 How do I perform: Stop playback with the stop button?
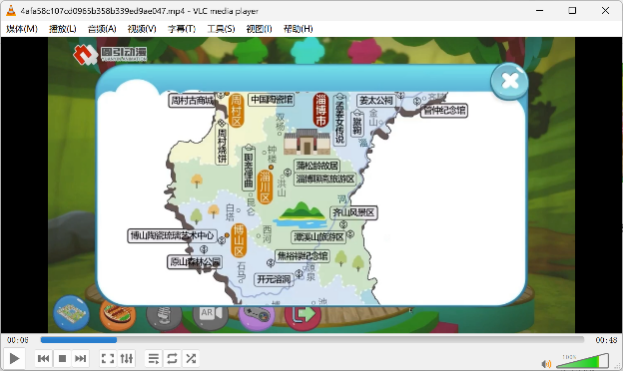[x=62, y=358]
